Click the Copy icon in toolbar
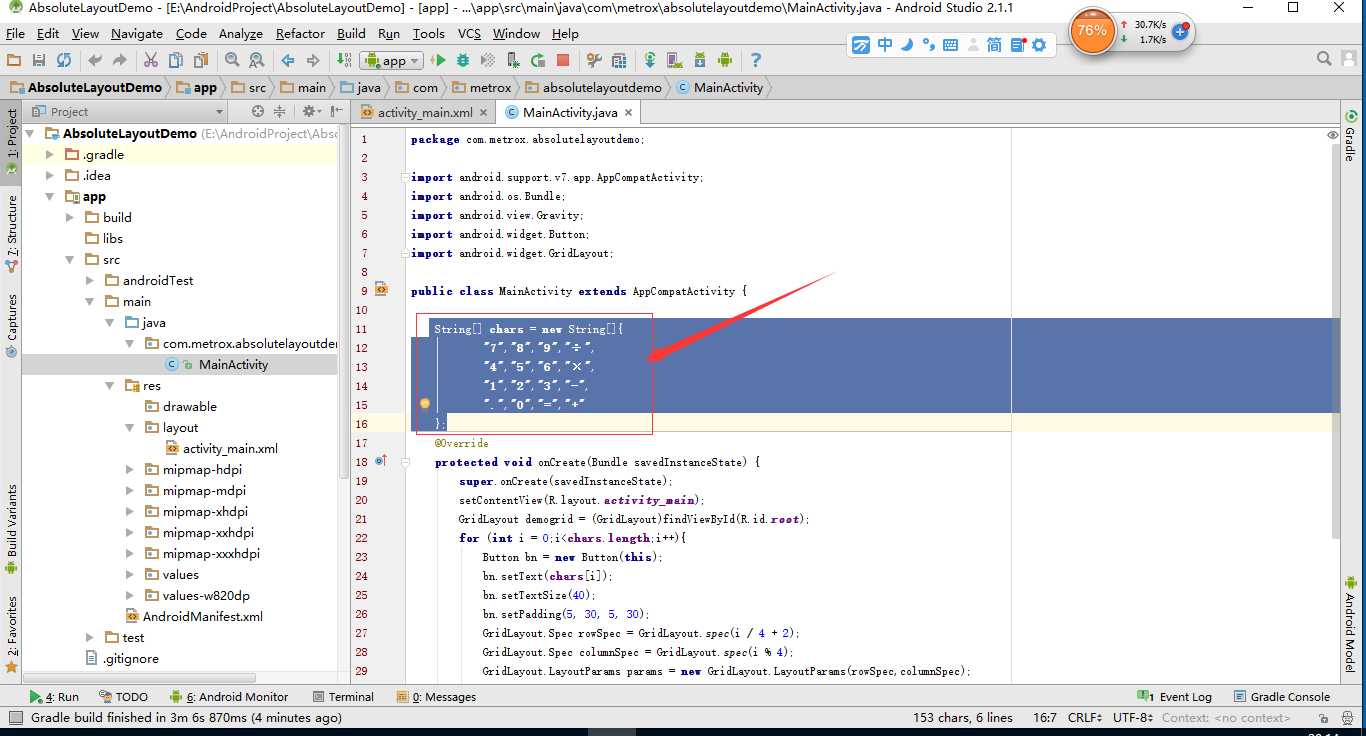1366x736 pixels. pos(175,61)
